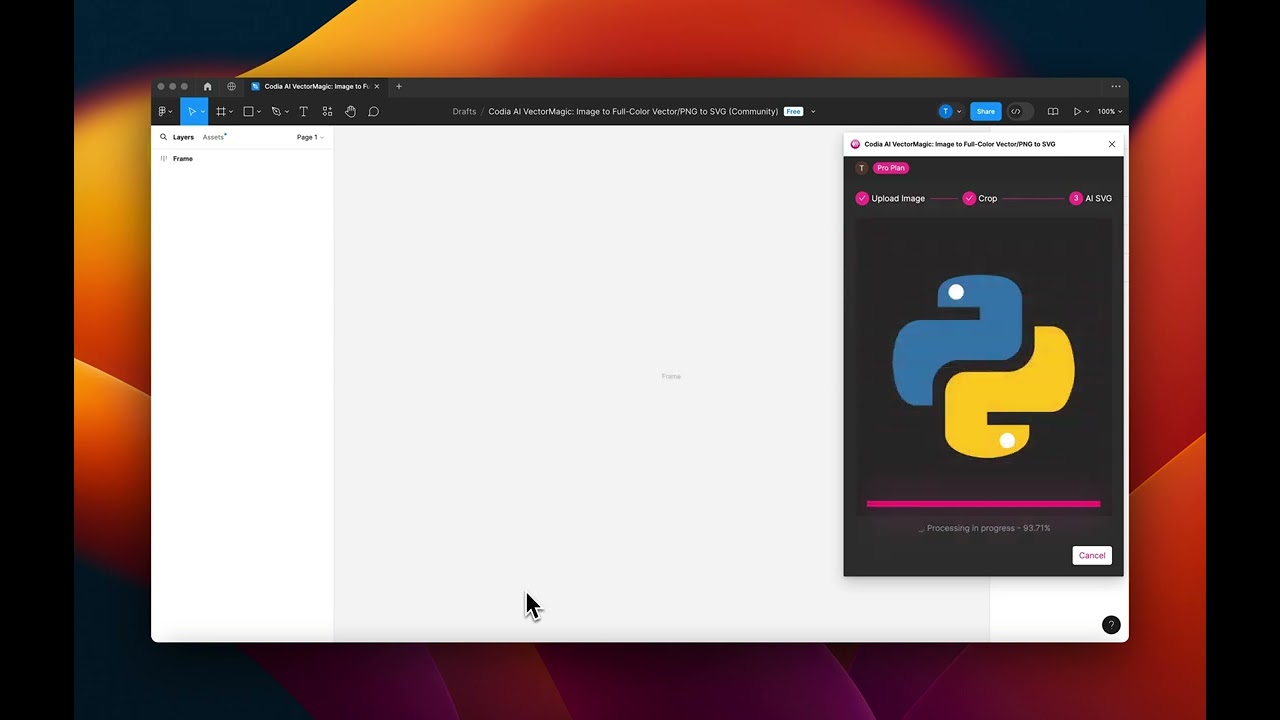
Task: Open the Figma main menu icon
Action: click(162, 111)
